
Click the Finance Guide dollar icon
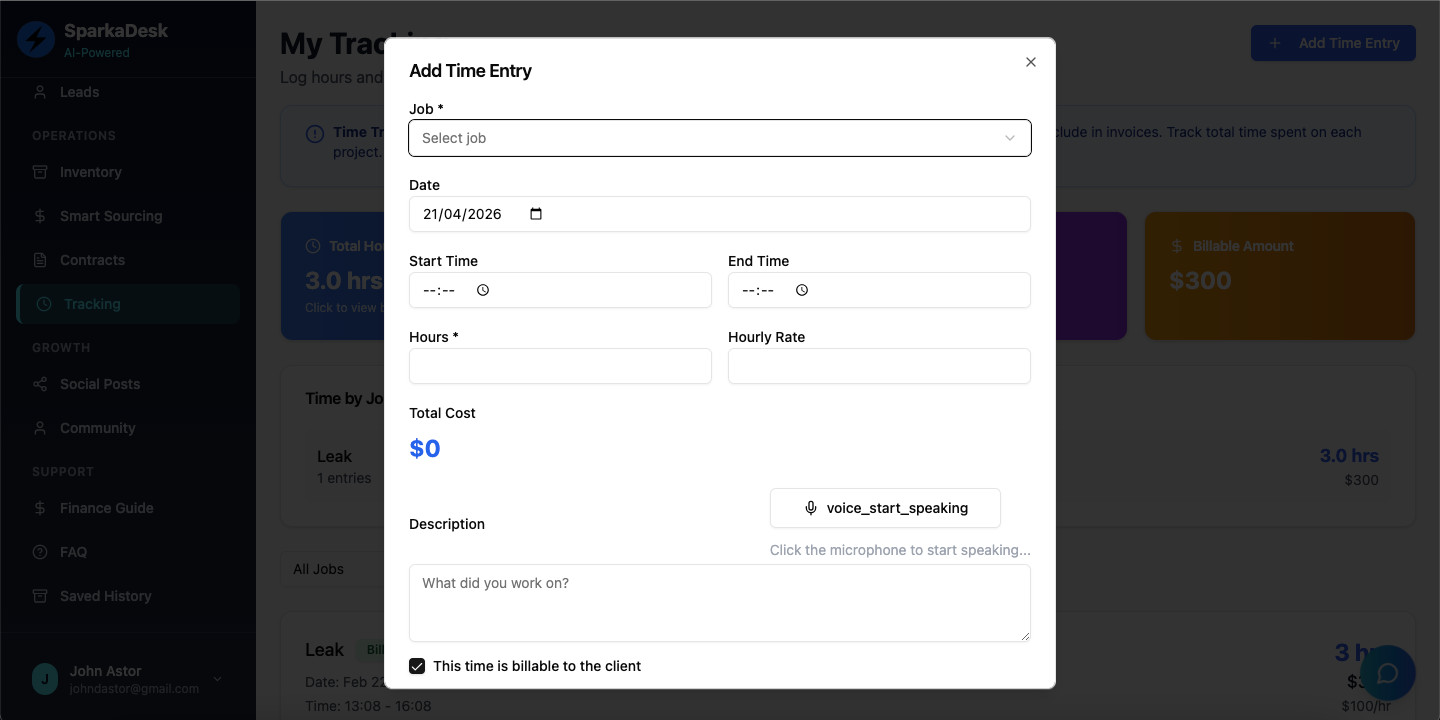click(x=40, y=508)
